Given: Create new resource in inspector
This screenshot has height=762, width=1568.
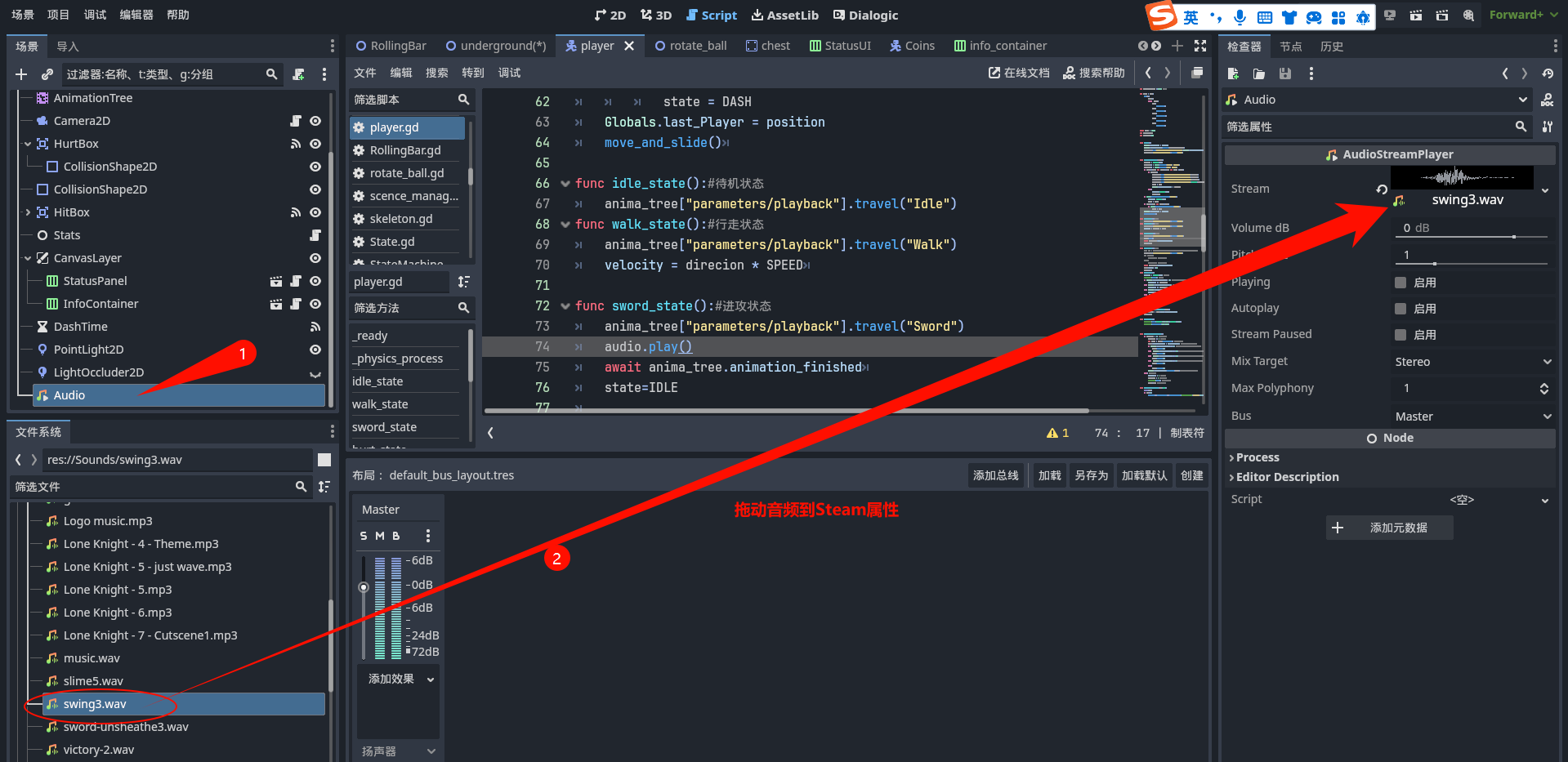Looking at the screenshot, I should tap(1233, 74).
